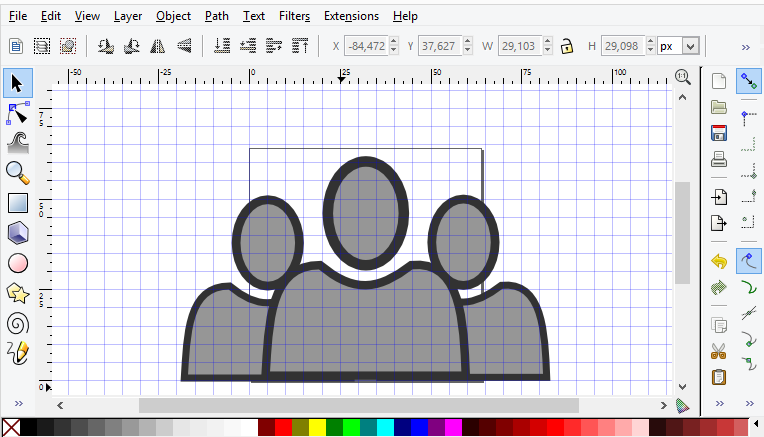Toggle snap to bounding box edges
The height and width of the screenshot is (437, 764).
tap(749, 145)
